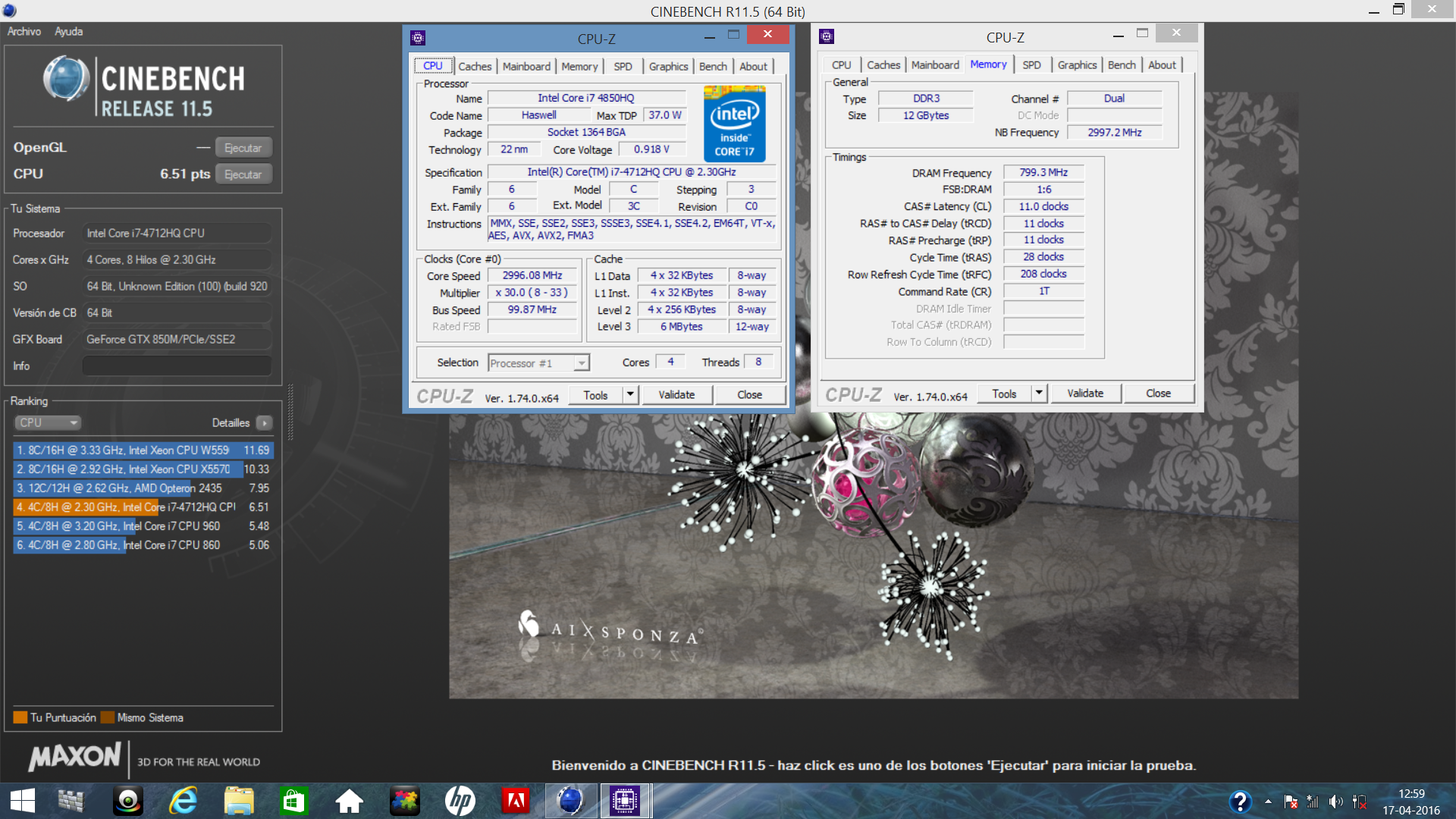This screenshot has width=1456, height=819.
Task: Launch Windows Store from taskbar
Action: (293, 801)
